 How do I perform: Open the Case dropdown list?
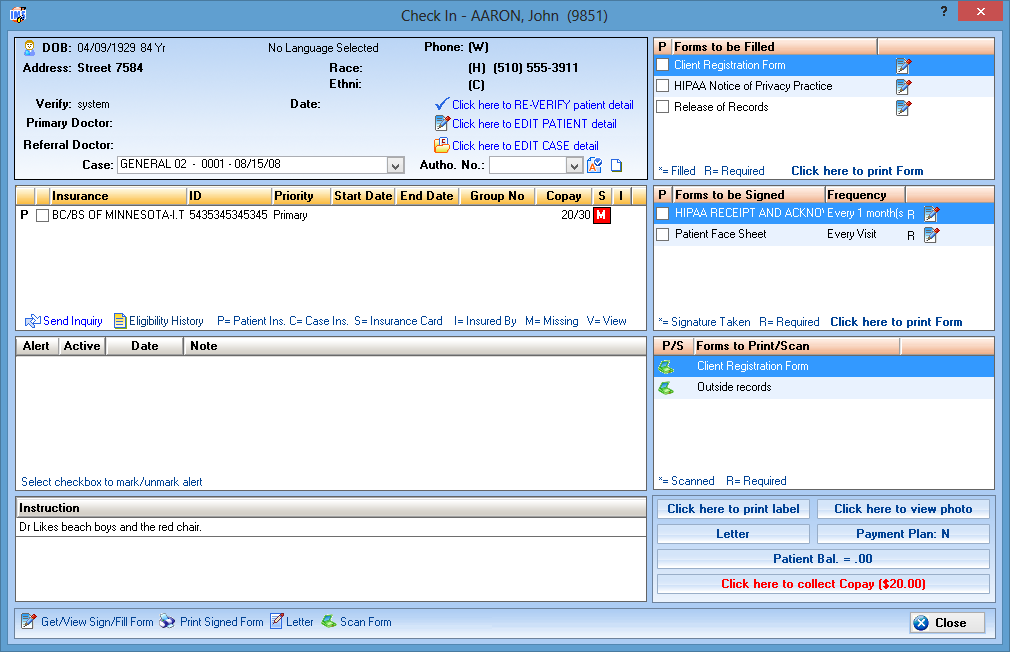pos(395,166)
